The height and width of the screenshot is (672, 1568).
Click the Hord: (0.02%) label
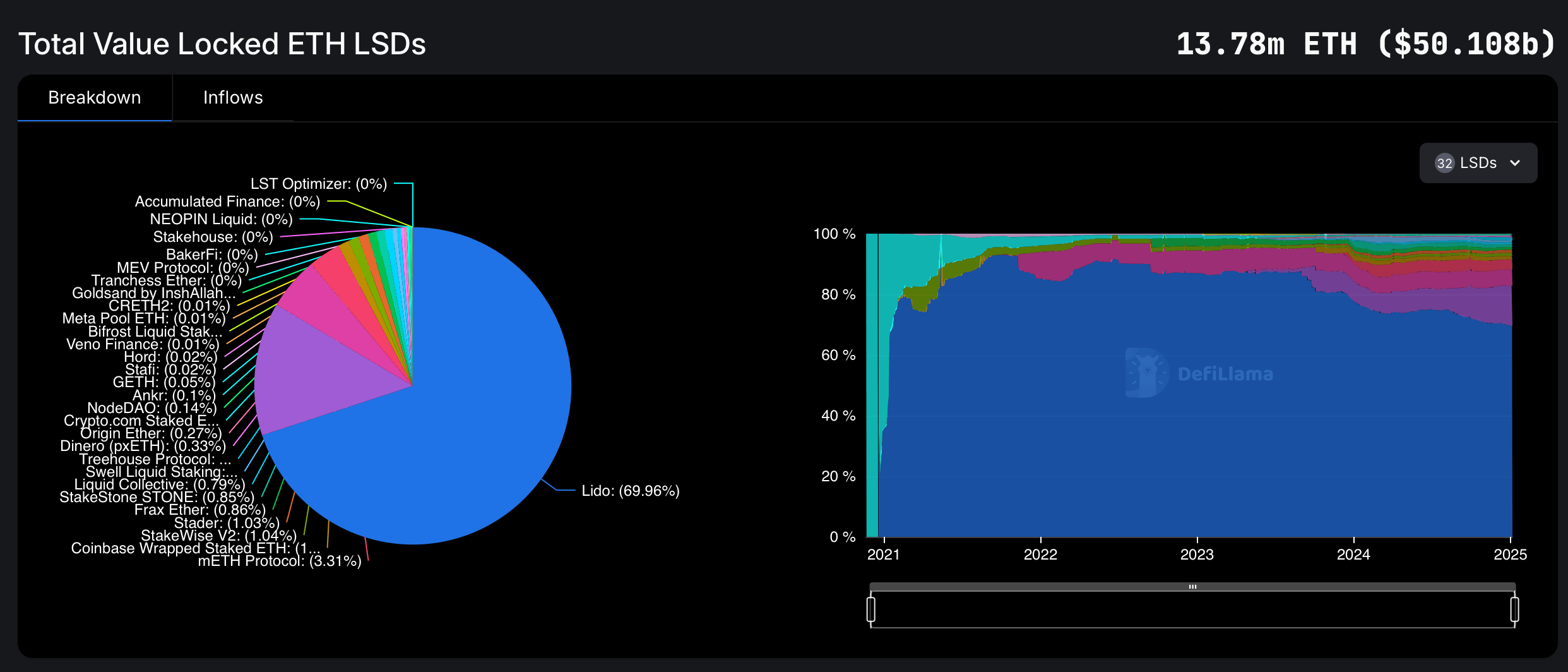170,357
